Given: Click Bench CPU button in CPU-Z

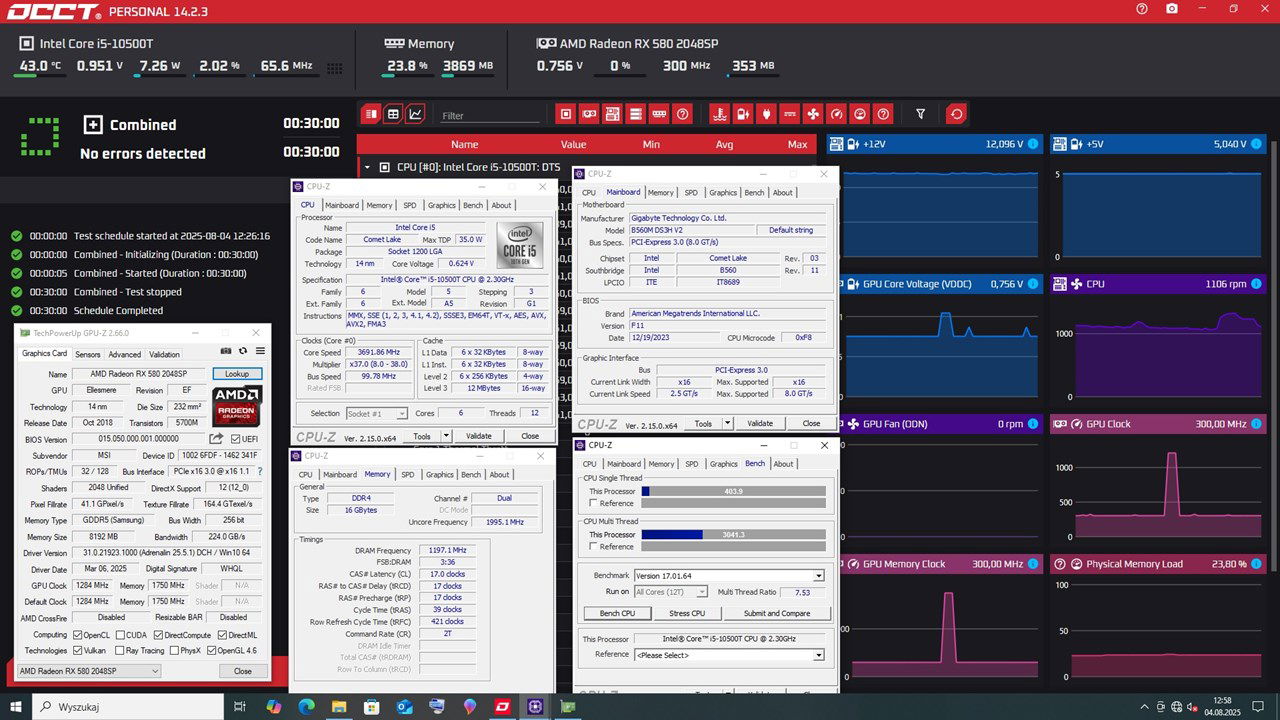Looking at the screenshot, I should click(617, 613).
